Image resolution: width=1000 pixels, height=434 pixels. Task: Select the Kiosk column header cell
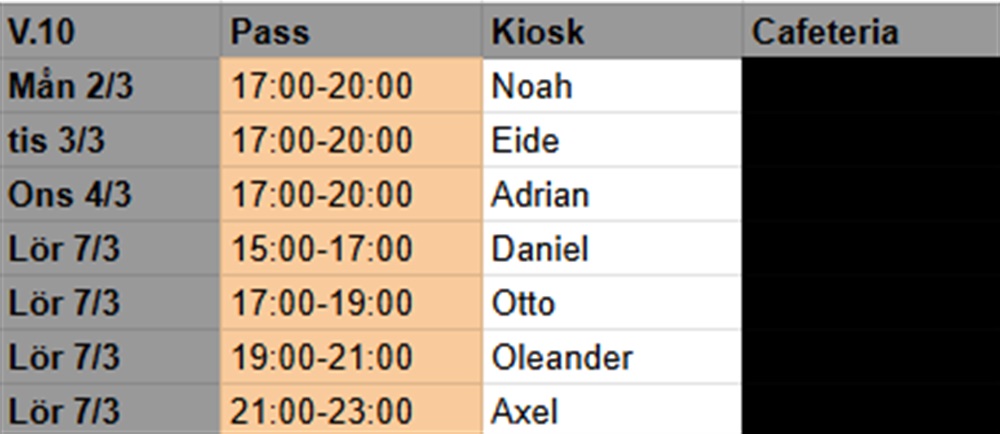[x=611, y=32]
